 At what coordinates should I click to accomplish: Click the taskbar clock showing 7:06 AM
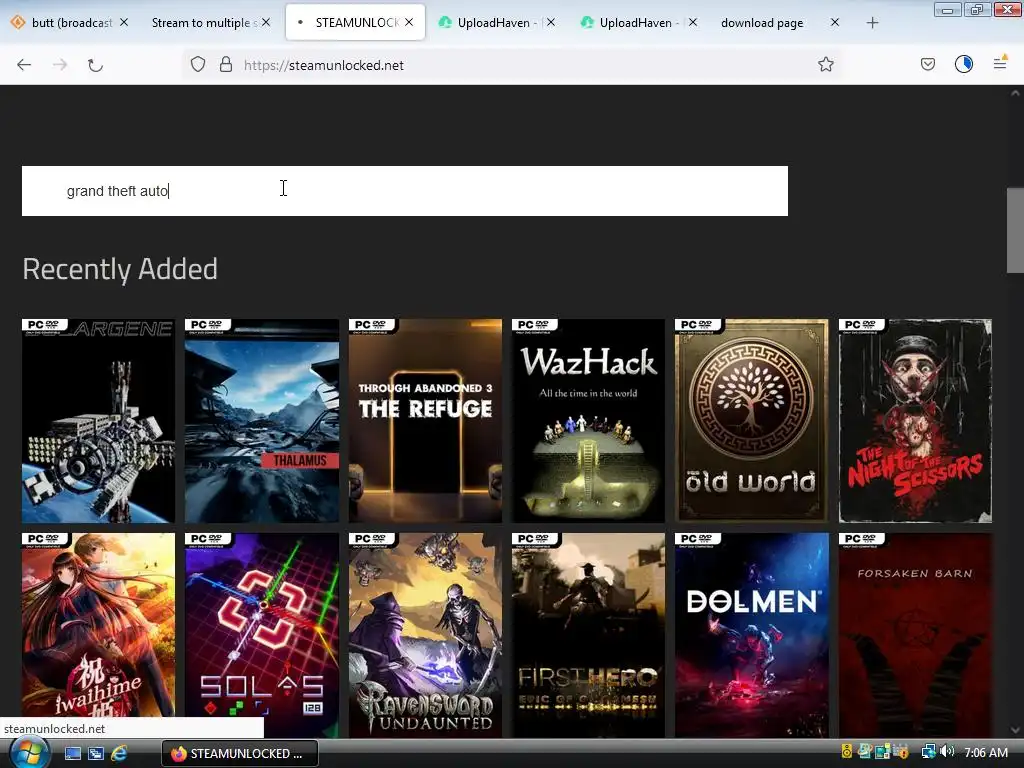[986, 752]
